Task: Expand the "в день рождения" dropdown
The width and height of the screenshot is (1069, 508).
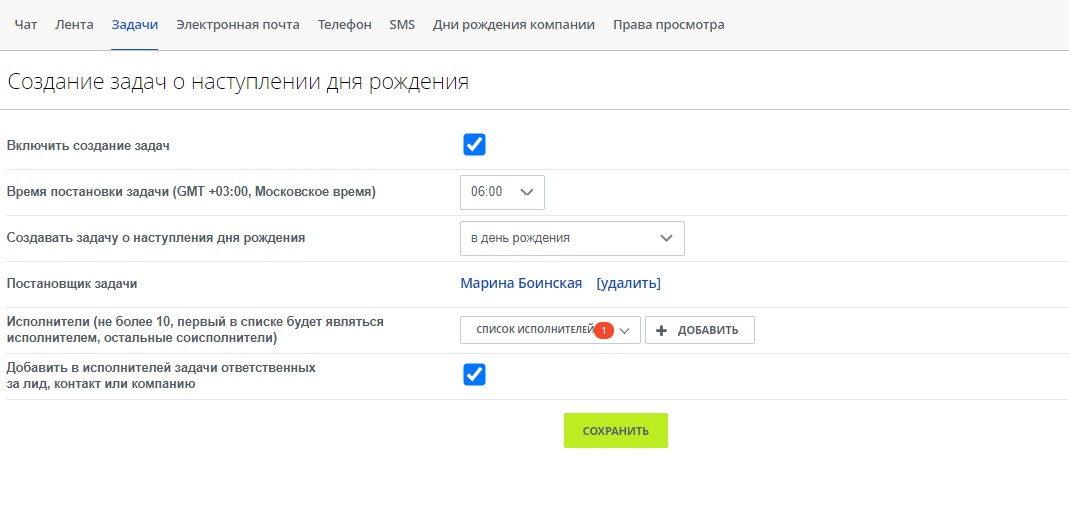Action: [572, 238]
